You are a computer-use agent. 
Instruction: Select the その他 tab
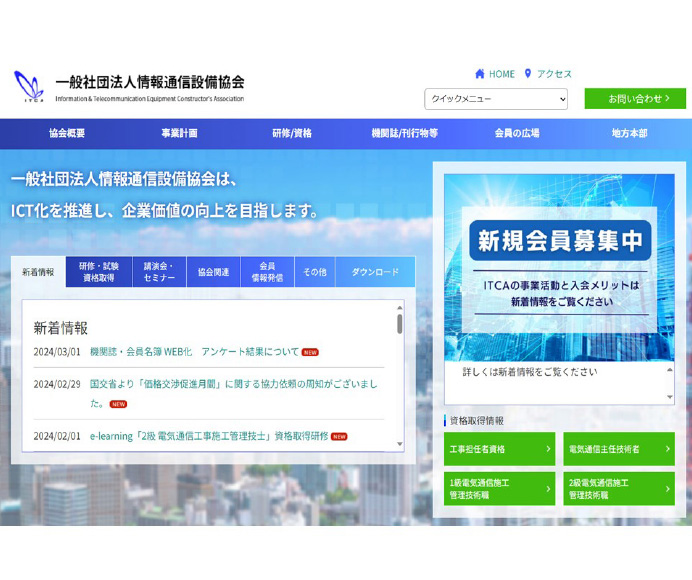[315, 272]
